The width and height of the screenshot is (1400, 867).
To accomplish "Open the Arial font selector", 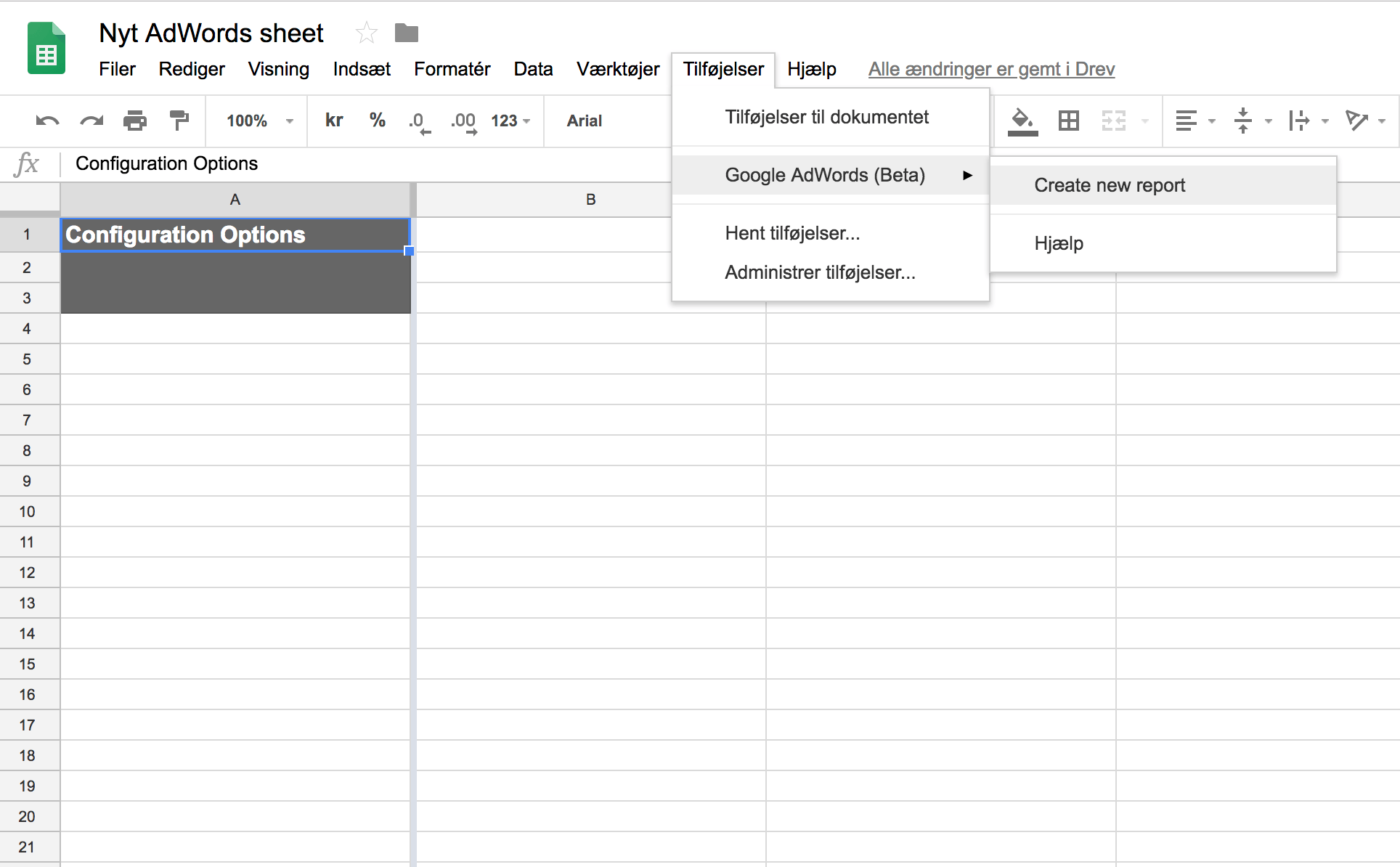I will (585, 121).
